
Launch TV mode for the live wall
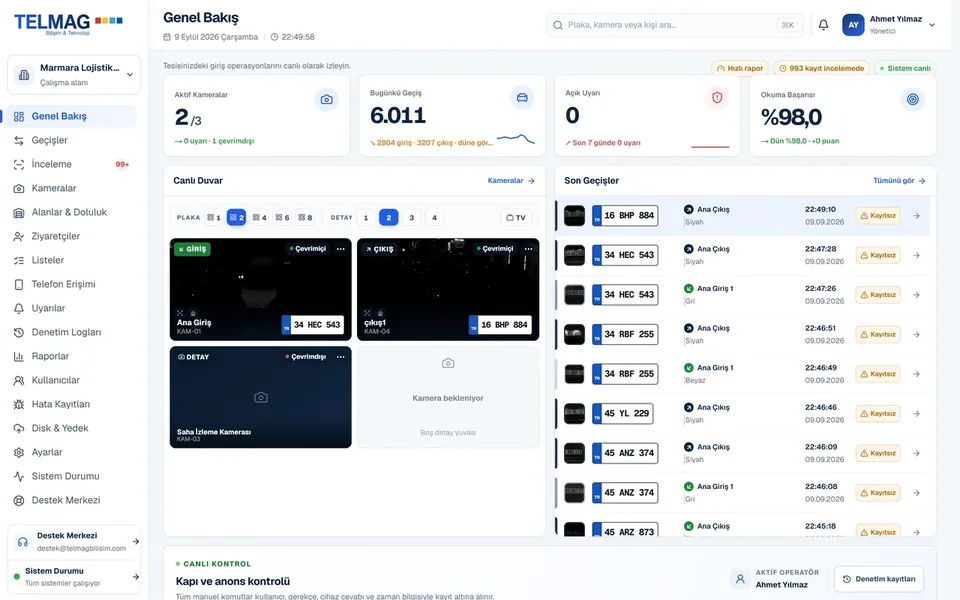[516, 217]
